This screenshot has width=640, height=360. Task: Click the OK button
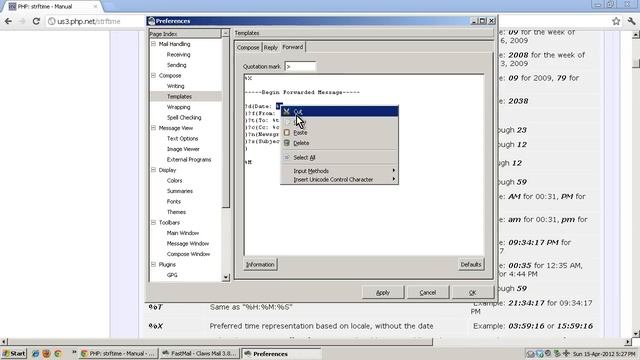[472, 292]
